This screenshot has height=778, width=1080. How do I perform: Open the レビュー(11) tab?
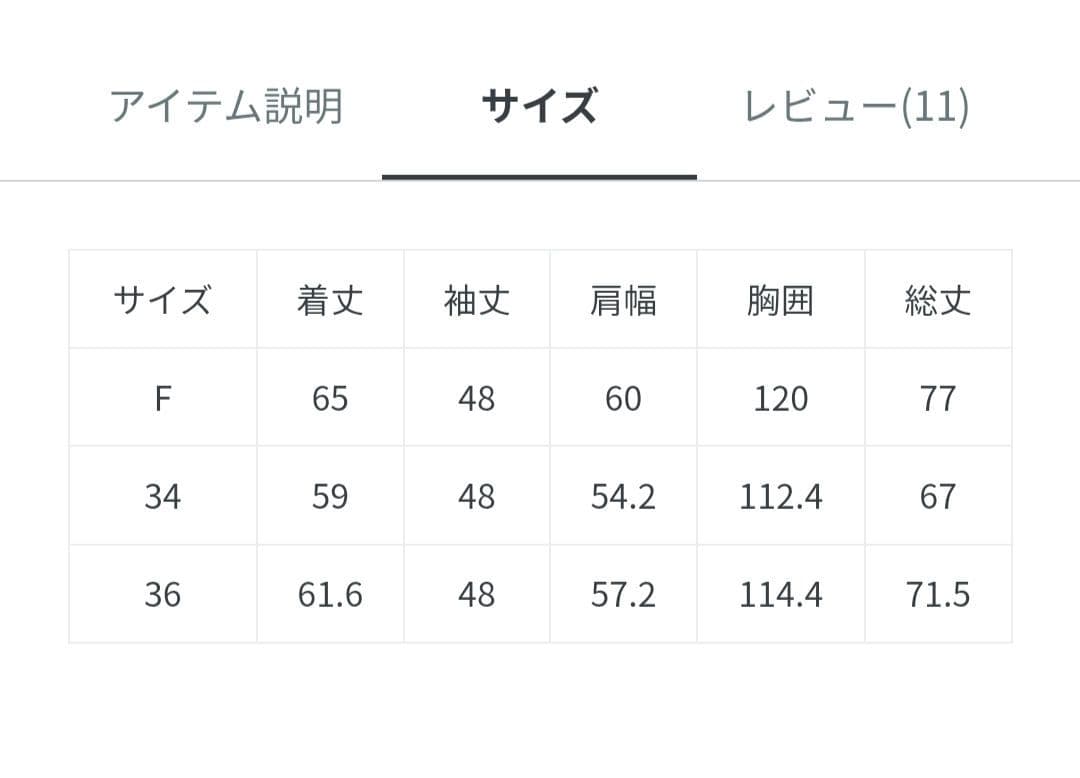tap(855, 105)
